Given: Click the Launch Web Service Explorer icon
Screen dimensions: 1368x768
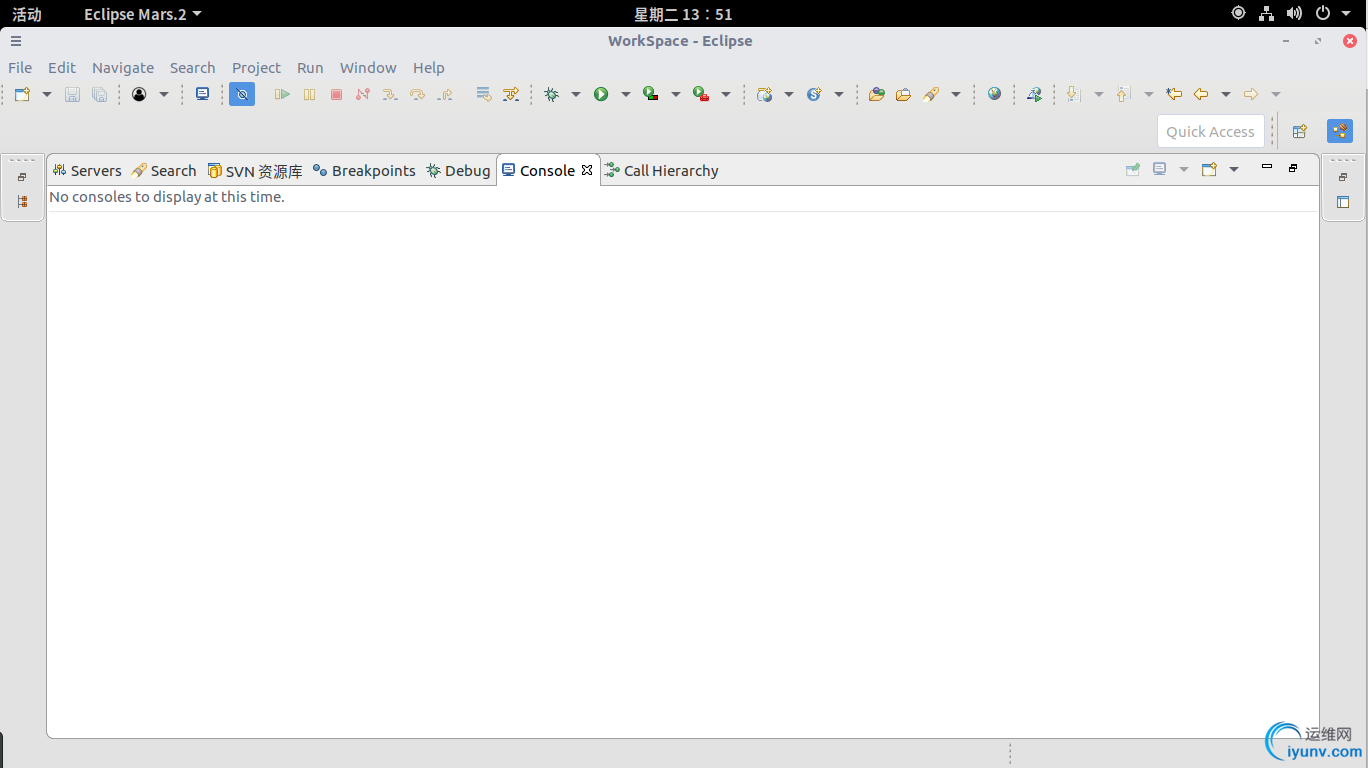Looking at the screenshot, I should [1034, 94].
